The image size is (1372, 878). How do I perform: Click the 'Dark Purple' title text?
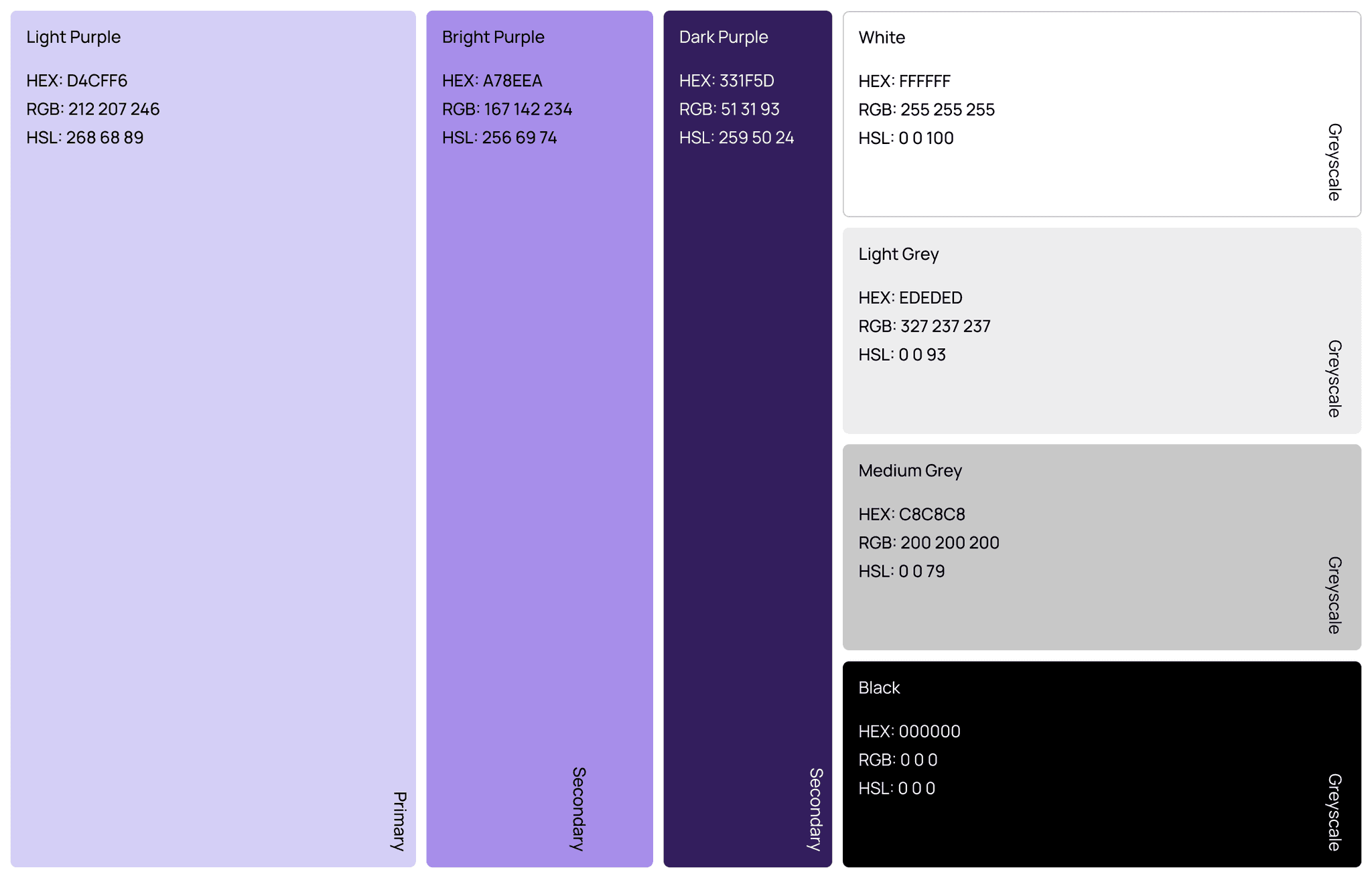(x=724, y=37)
